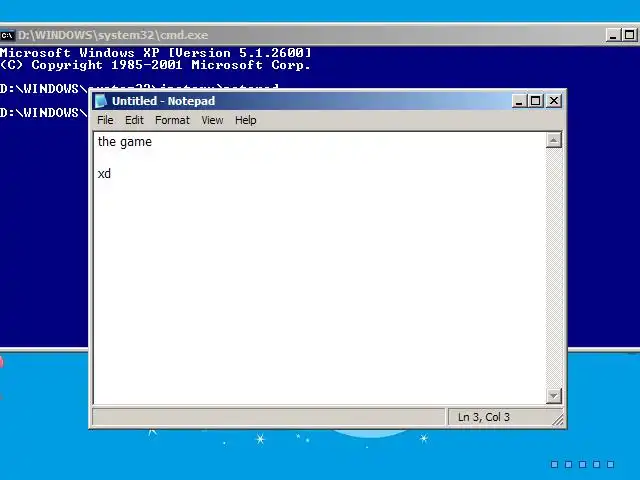This screenshot has width=640, height=480.
Task: Click the "the game" text line
Action: click(x=125, y=142)
